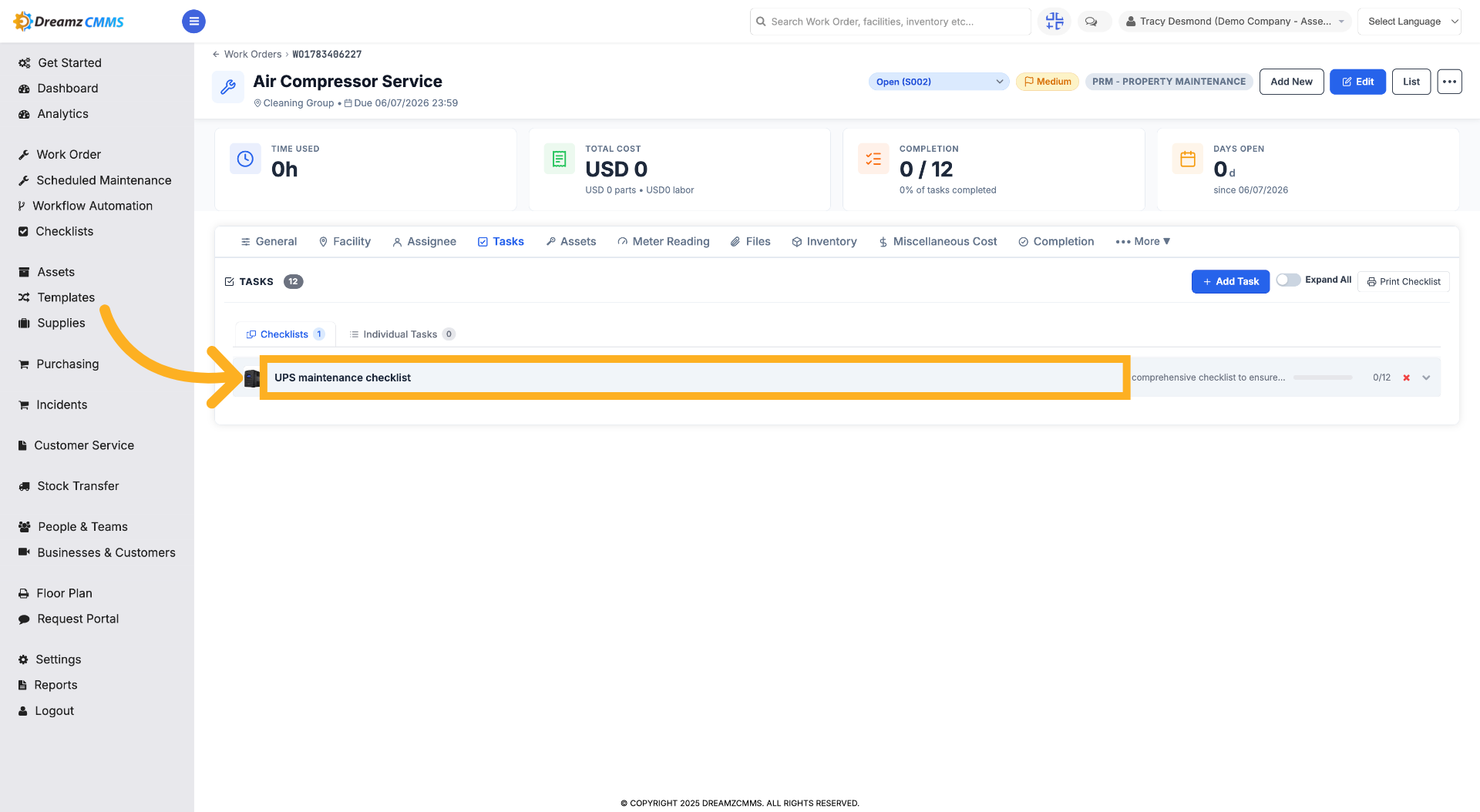This screenshot has width=1480, height=812.
Task: Click the work order search field
Action: point(890,22)
